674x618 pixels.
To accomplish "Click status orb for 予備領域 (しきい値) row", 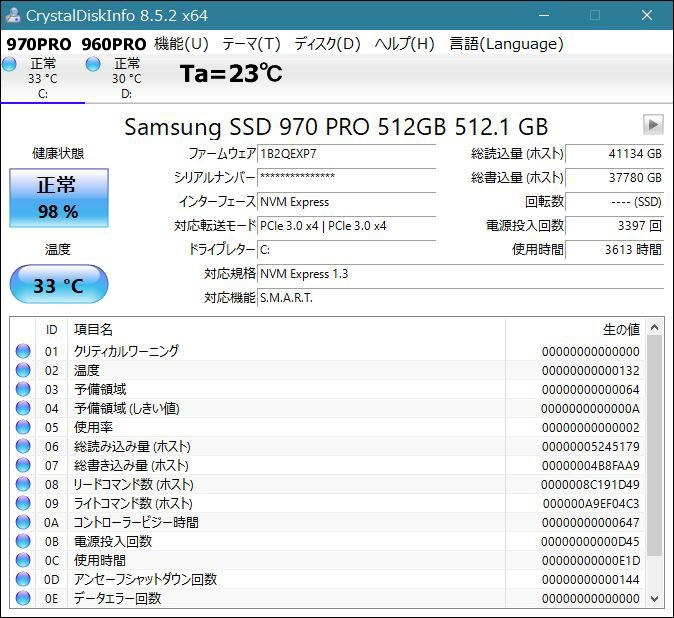I will point(23,408).
